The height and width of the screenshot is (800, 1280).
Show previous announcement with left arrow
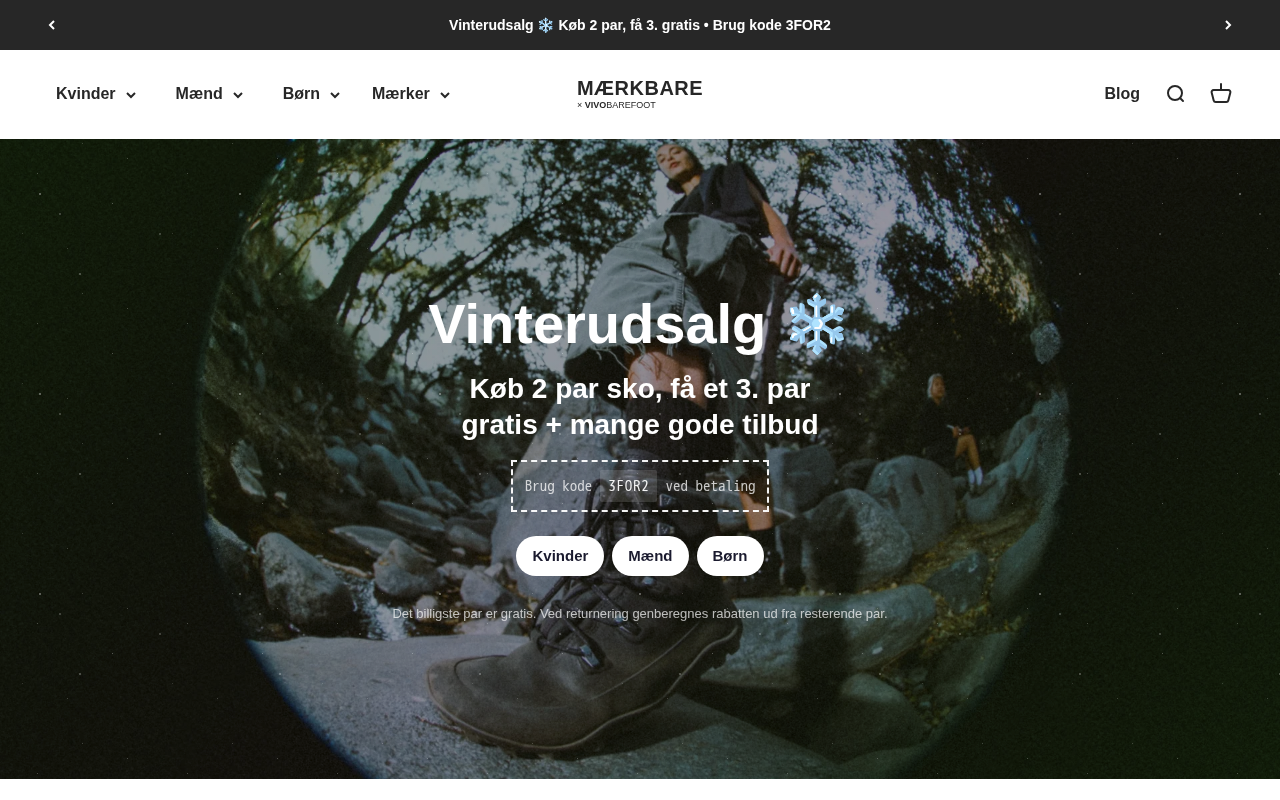point(52,25)
